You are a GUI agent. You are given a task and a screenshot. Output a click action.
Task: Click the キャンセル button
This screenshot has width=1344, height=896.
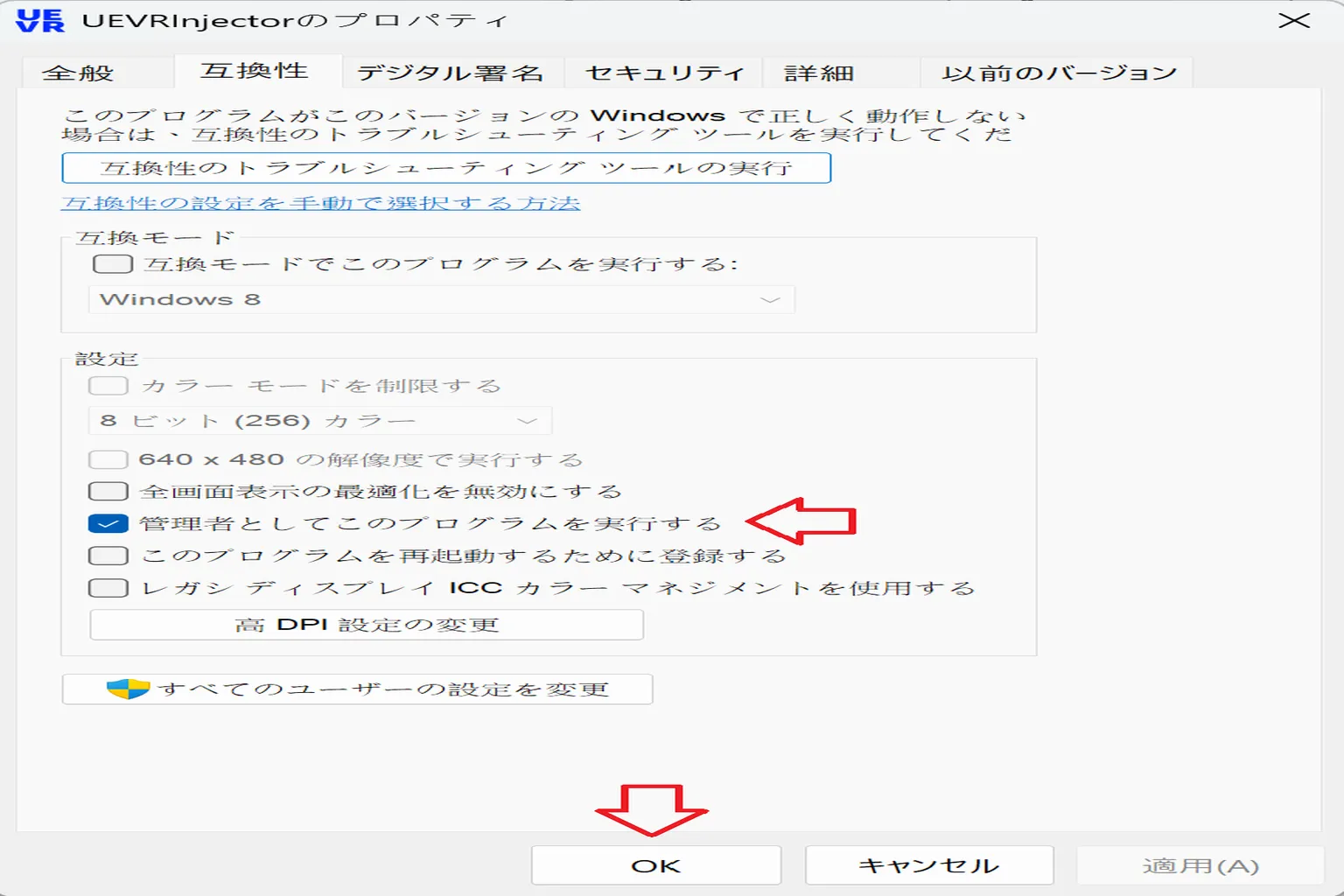click(929, 865)
